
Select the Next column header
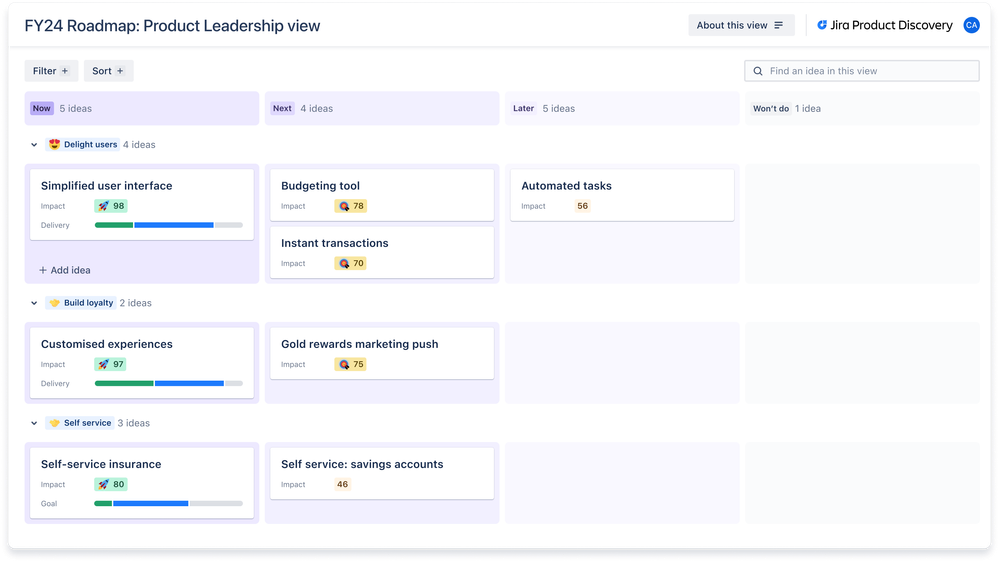(x=382, y=108)
